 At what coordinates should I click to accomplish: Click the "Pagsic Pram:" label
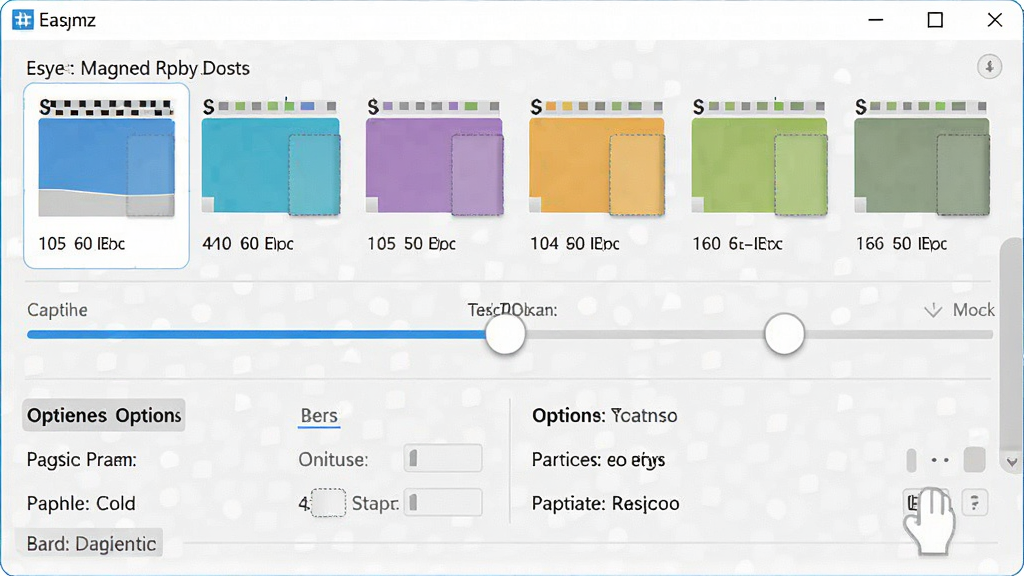(x=82, y=460)
